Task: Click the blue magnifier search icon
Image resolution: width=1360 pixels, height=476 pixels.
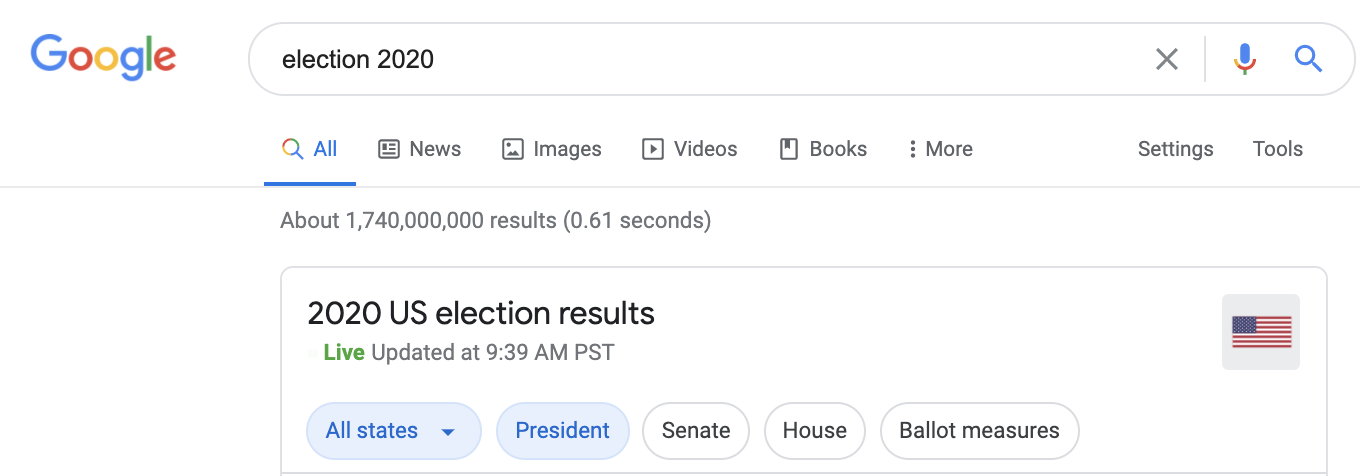Action: (x=1308, y=59)
